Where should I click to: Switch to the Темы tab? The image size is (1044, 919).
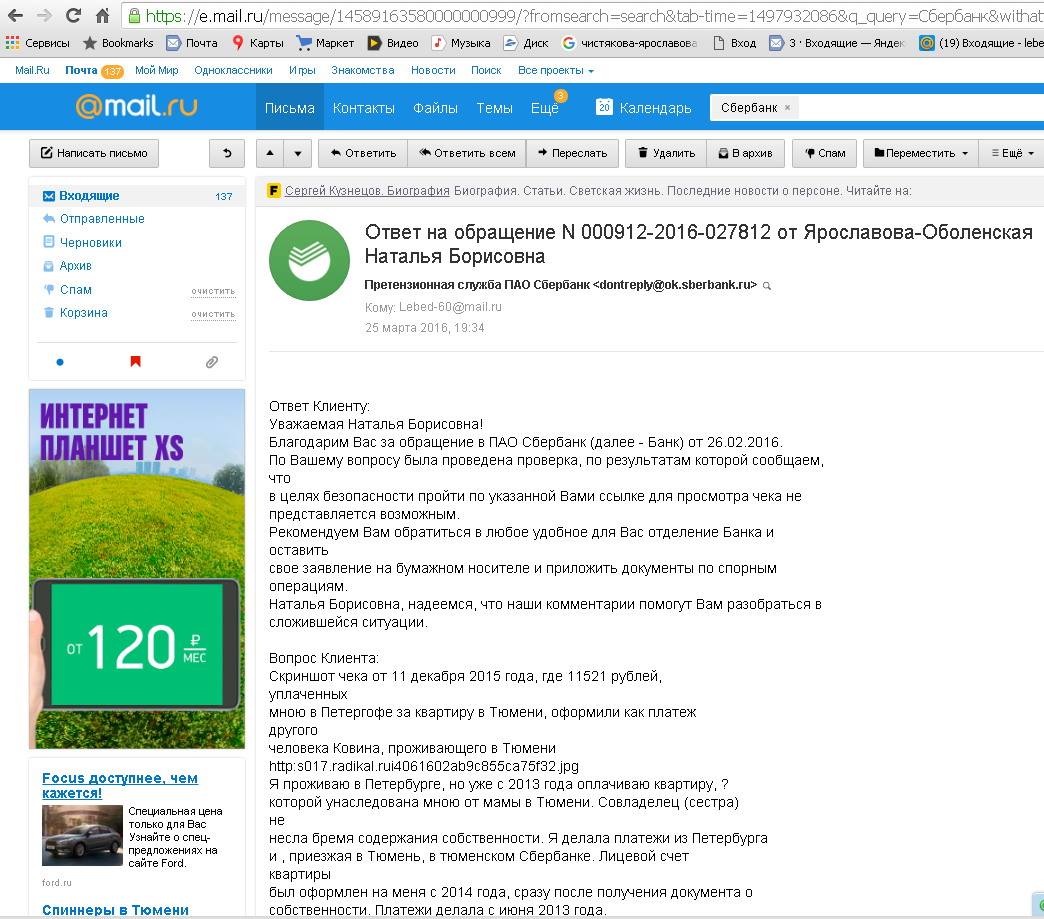click(494, 108)
